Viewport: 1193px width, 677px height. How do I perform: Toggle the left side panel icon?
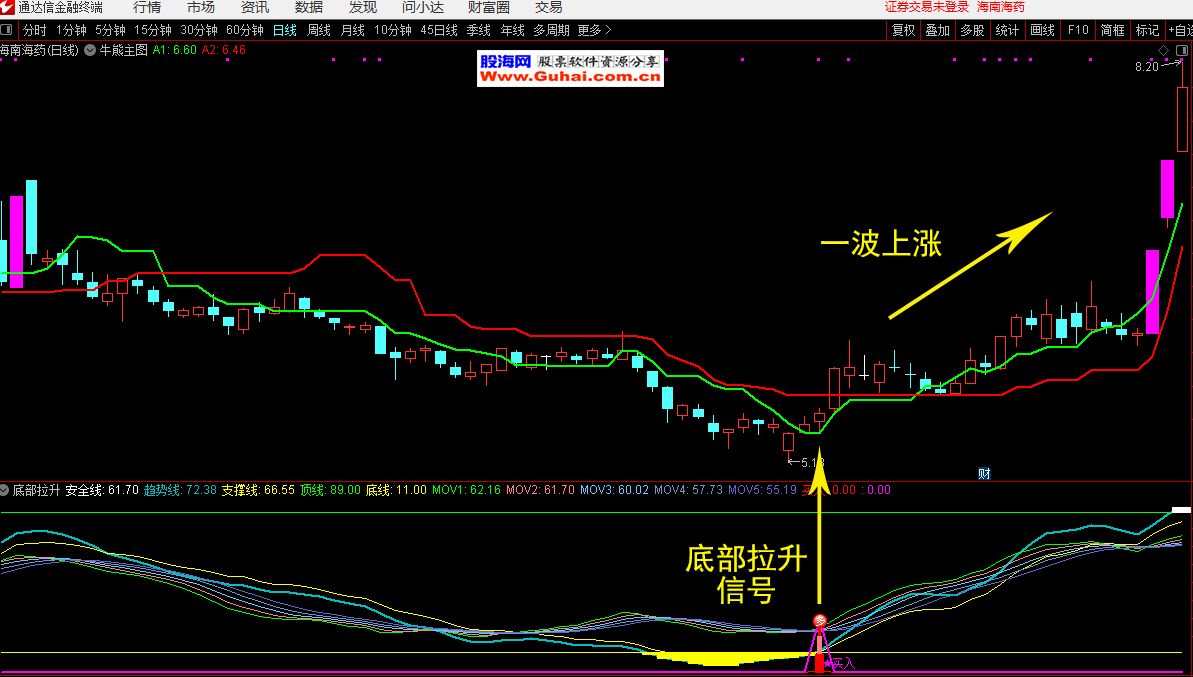8,30
